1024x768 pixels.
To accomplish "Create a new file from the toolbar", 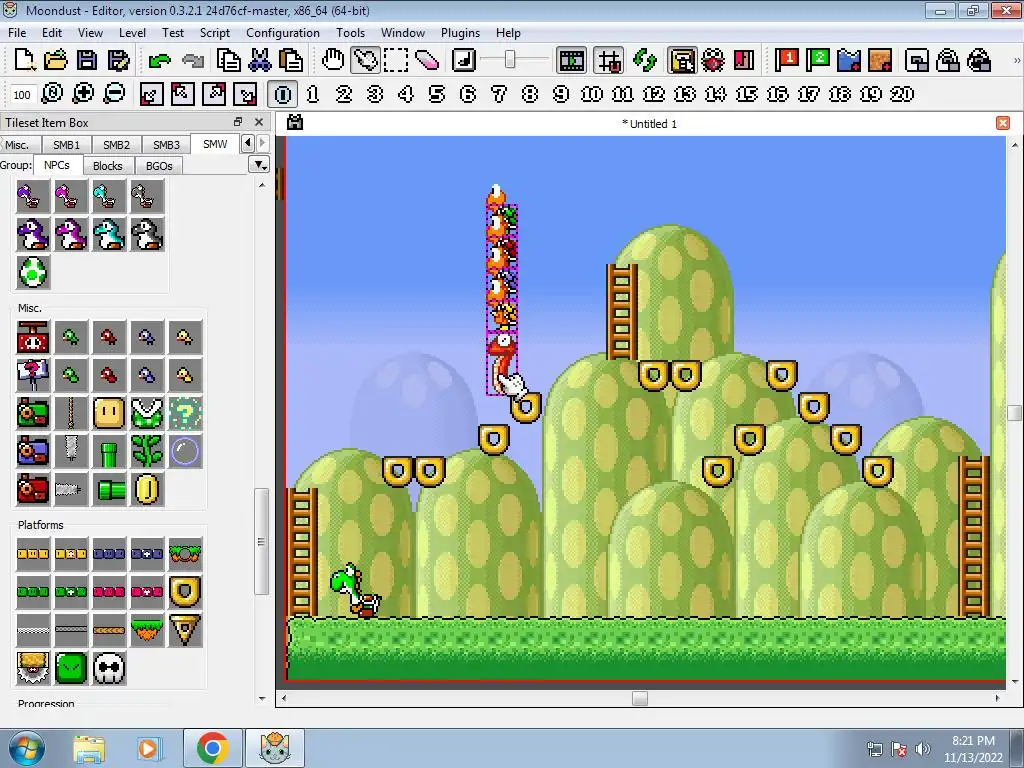I will point(24,60).
